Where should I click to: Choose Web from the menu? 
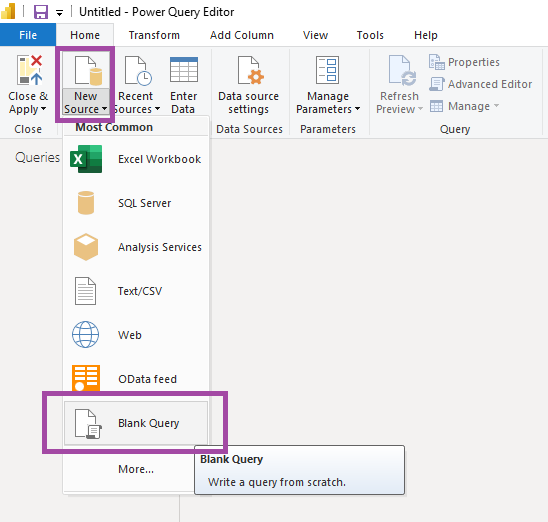point(136,335)
